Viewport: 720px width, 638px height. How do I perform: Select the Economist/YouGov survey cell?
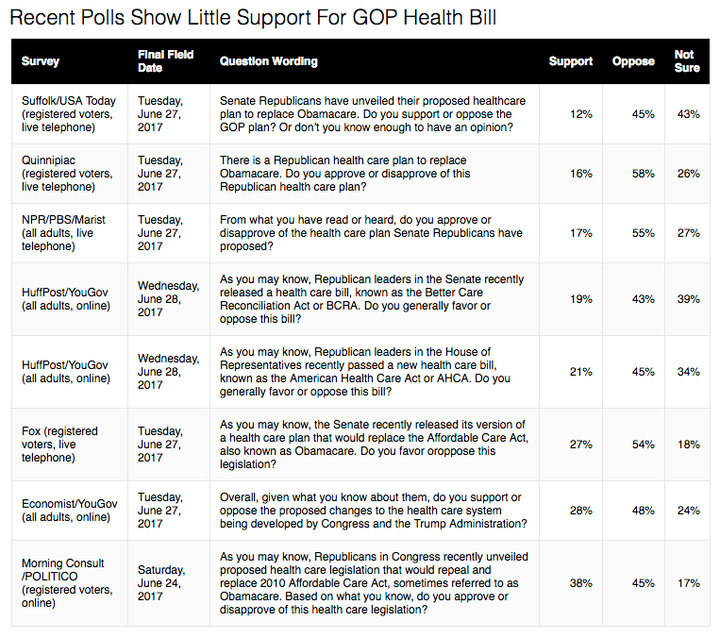click(x=69, y=510)
